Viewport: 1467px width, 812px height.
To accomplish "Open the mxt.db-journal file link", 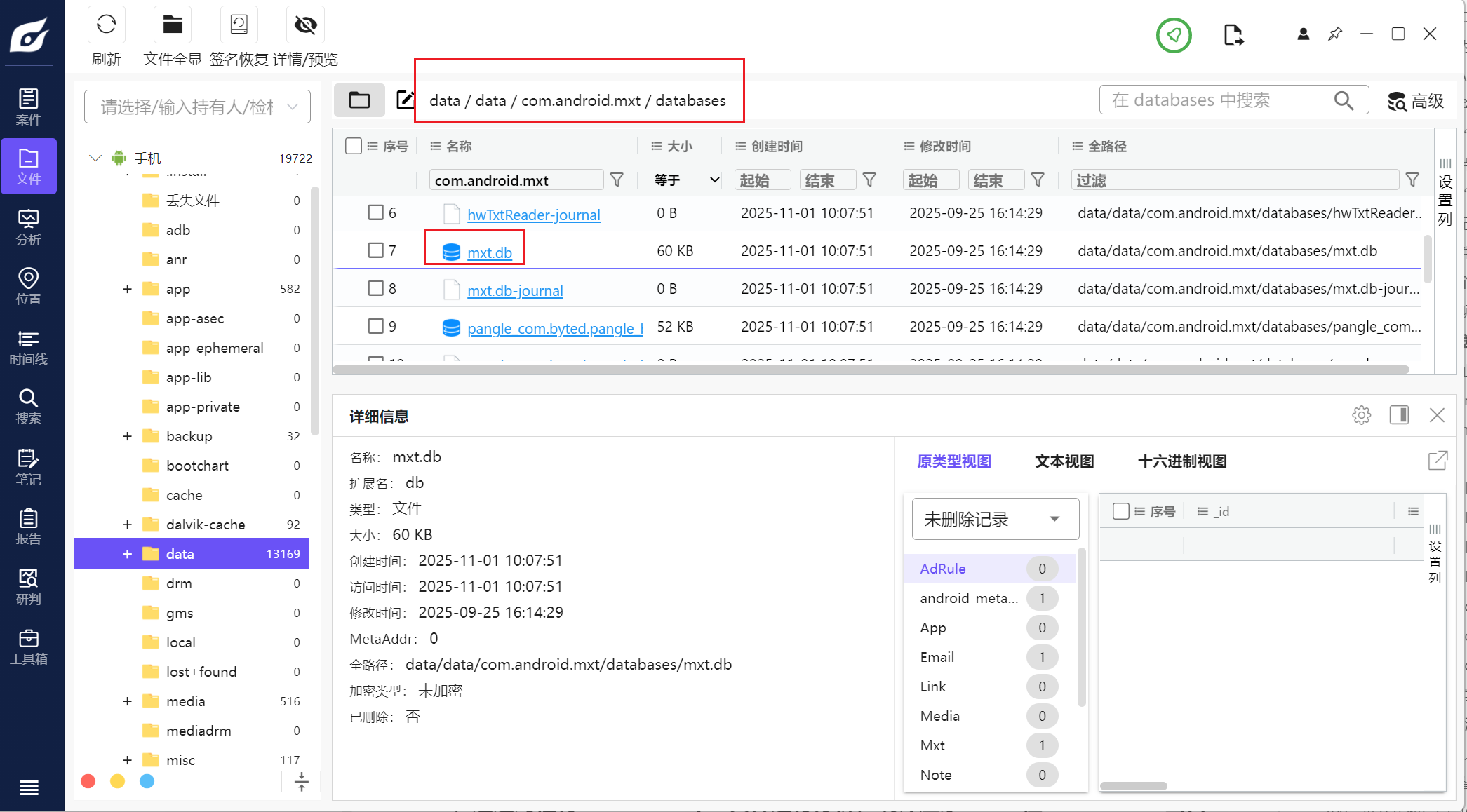I will point(515,290).
